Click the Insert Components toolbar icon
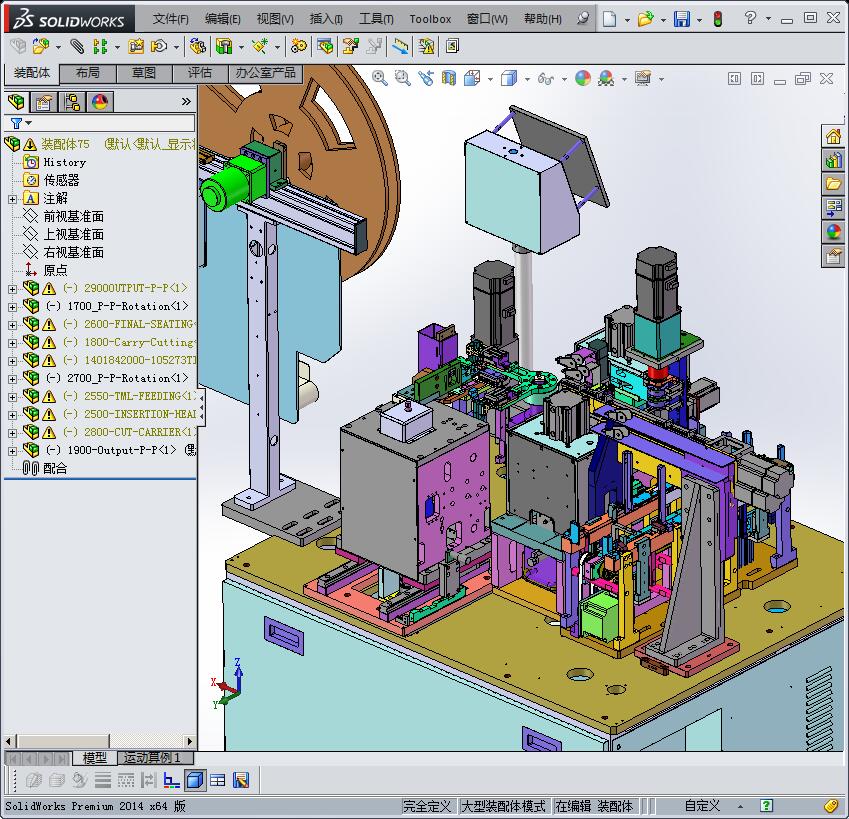This screenshot has width=849, height=819. click(41, 47)
